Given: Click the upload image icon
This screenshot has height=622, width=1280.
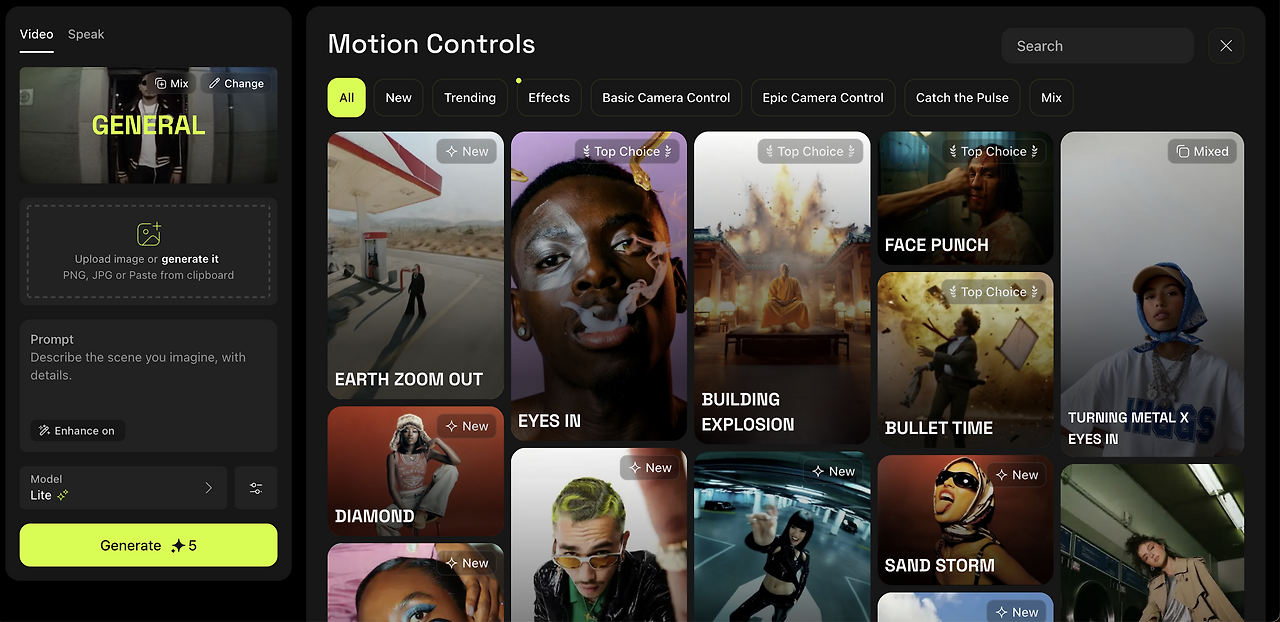Looking at the screenshot, I should [x=149, y=234].
